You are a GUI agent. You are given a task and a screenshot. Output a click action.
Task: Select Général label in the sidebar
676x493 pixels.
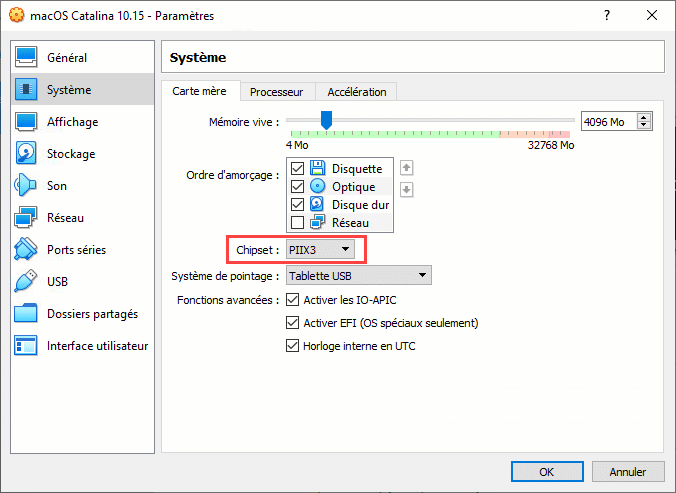[67, 58]
